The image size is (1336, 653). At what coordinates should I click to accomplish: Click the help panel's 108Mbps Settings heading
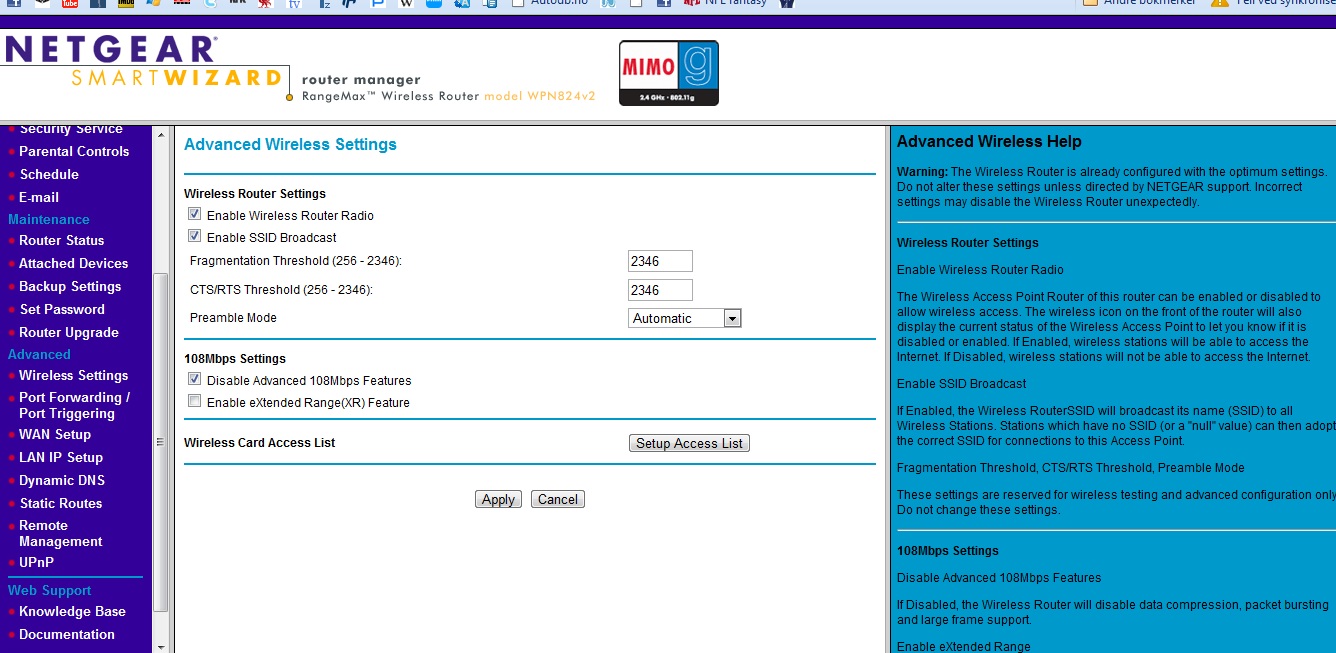point(948,550)
